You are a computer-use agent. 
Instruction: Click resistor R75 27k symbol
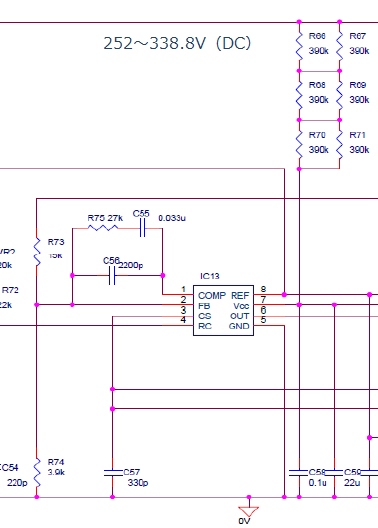103,228
